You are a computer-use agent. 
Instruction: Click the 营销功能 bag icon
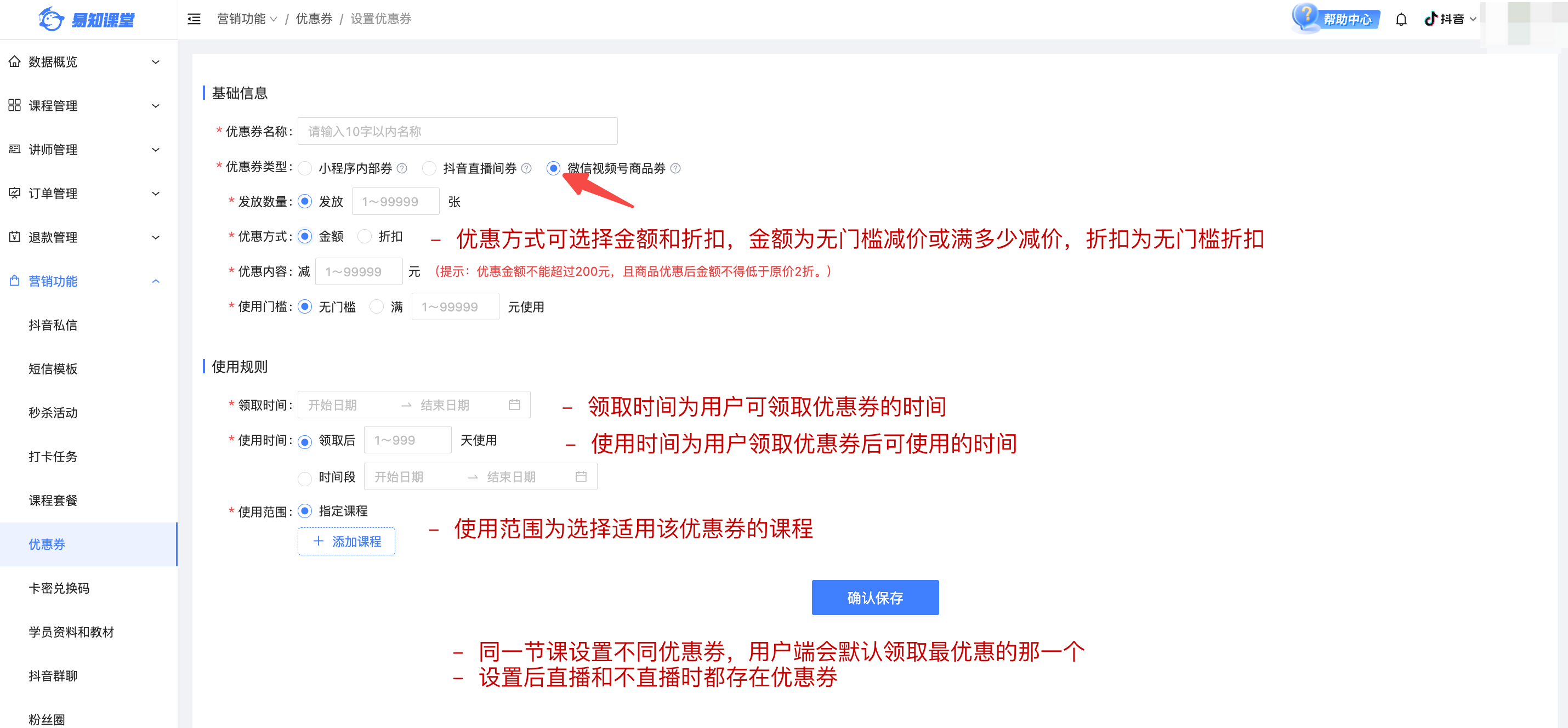pyautogui.click(x=15, y=281)
